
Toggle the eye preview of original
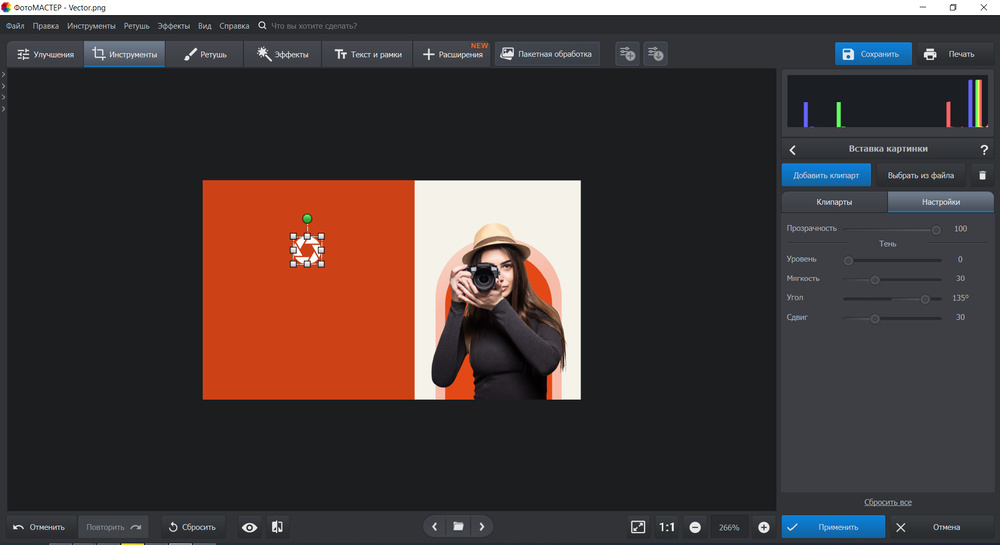point(249,527)
